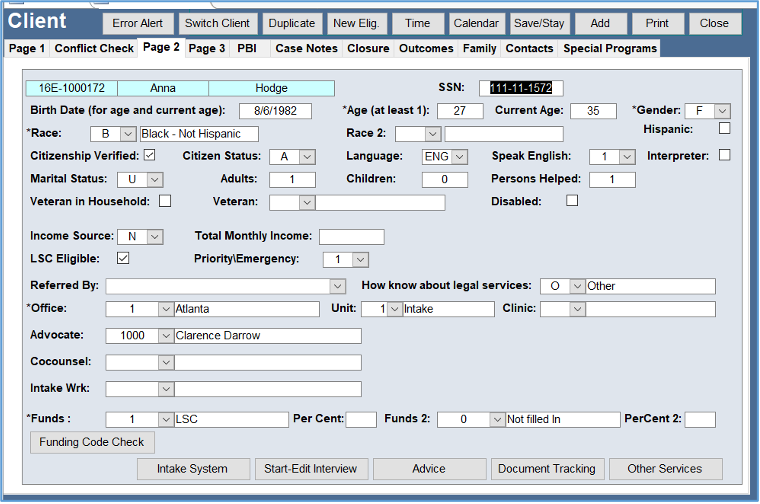Screen dimensions: 760x504
Task: Open the Case Notes tab
Action: tap(307, 48)
